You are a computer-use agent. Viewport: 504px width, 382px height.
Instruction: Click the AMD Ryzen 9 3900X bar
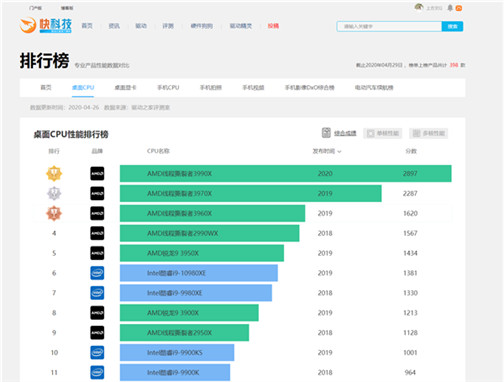click(x=189, y=313)
